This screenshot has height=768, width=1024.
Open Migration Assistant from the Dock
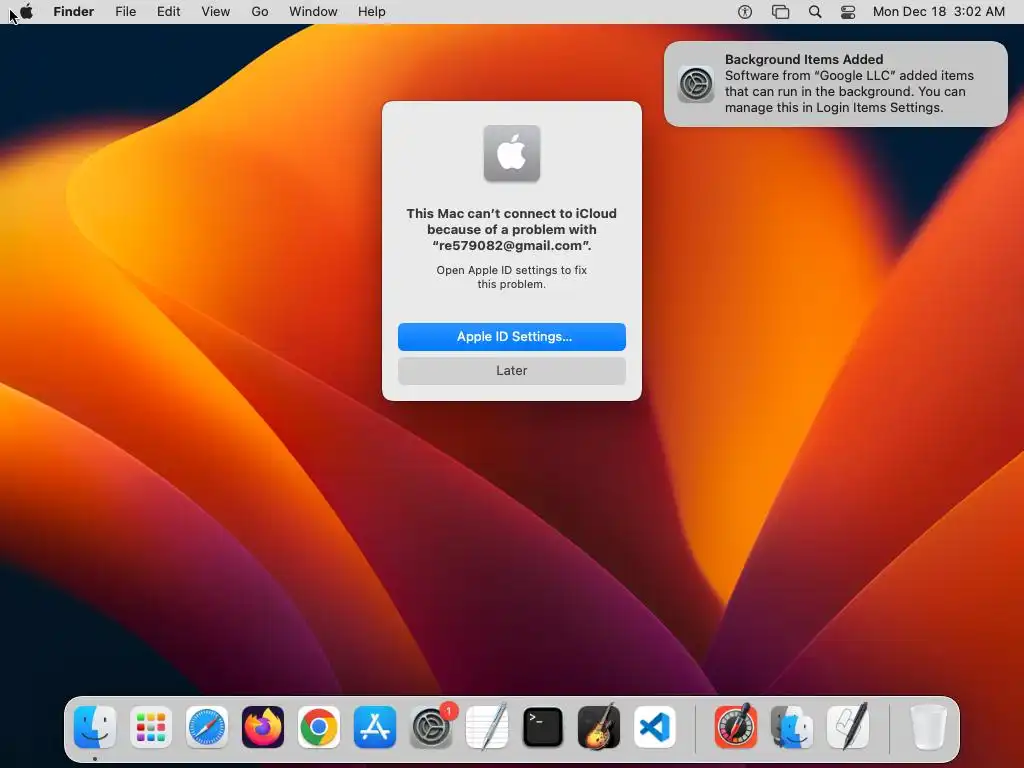(x=792, y=727)
